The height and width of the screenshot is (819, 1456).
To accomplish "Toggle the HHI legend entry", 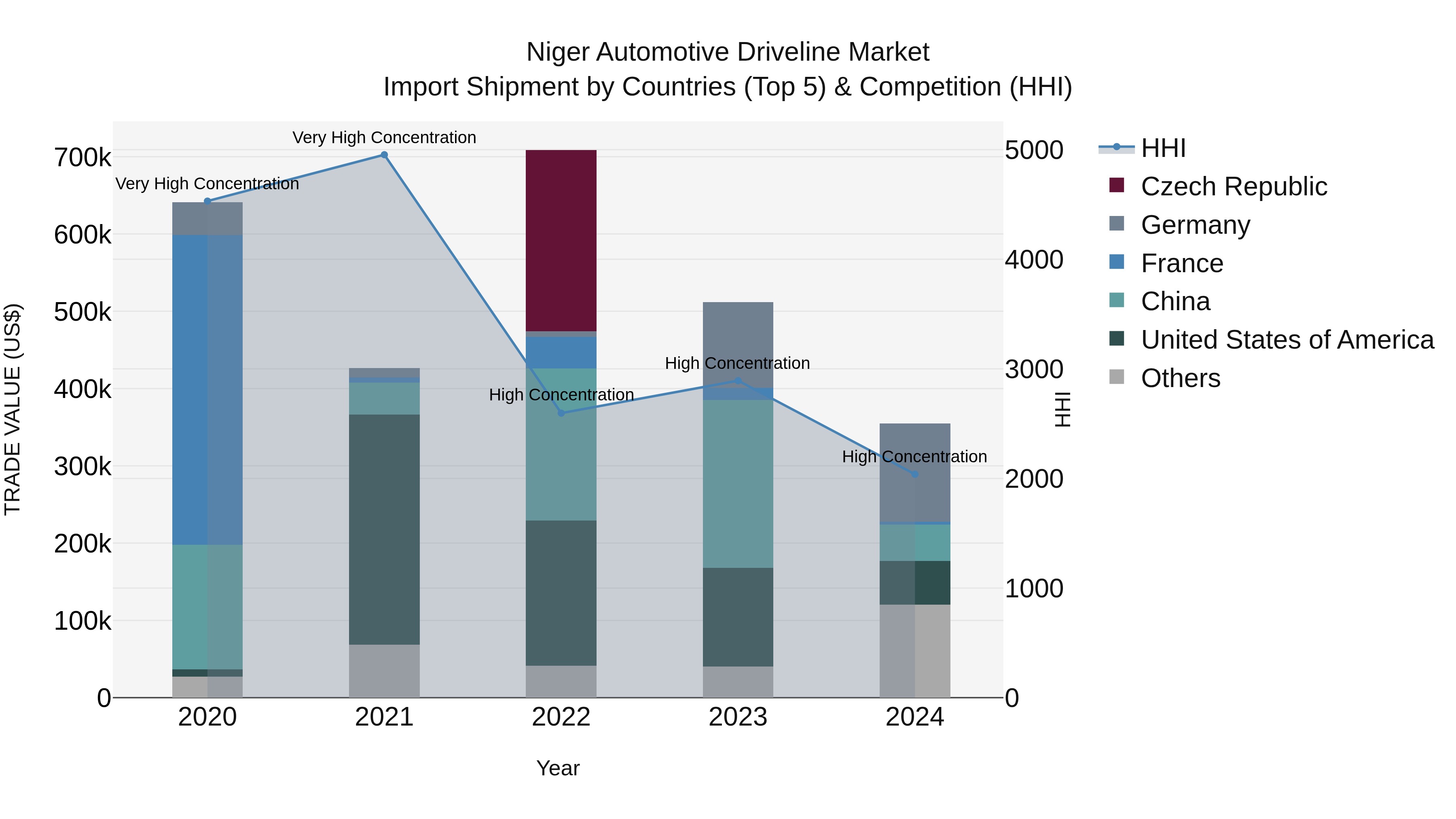I will [x=1142, y=148].
